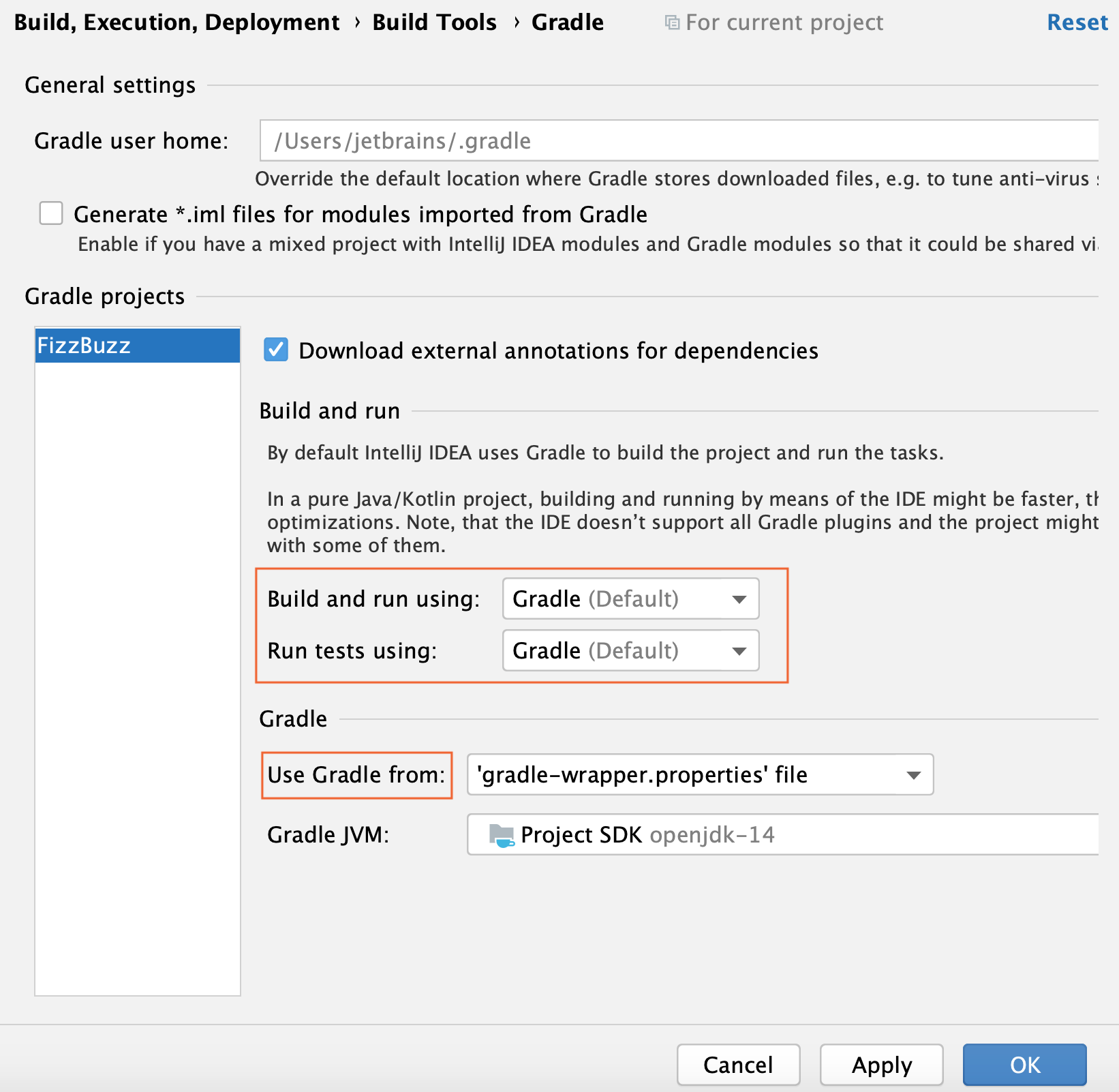Expand the 'Use Gradle from' dropdown

[700, 775]
